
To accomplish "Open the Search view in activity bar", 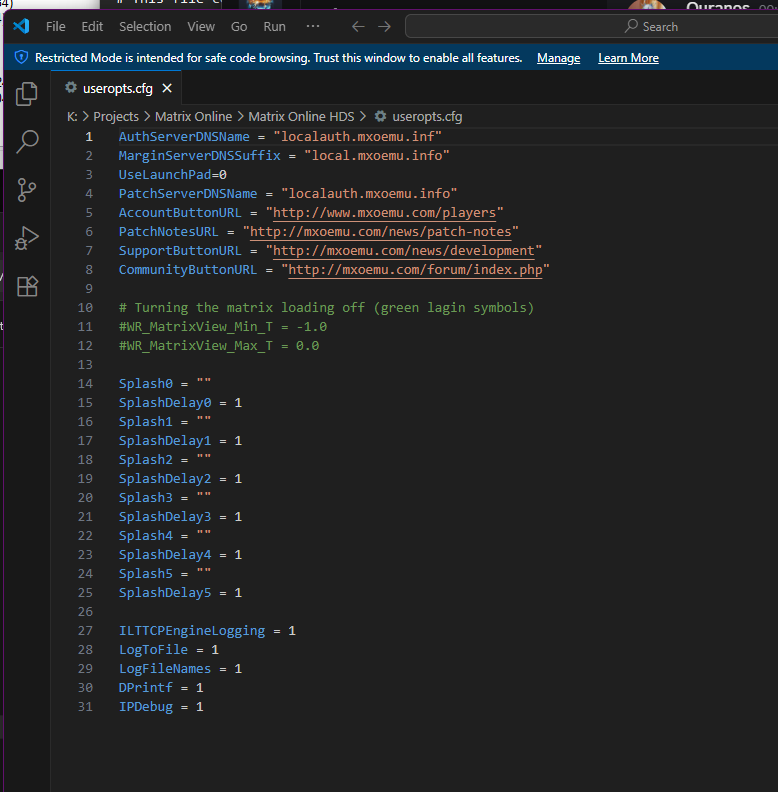I will [x=27, y=142].
